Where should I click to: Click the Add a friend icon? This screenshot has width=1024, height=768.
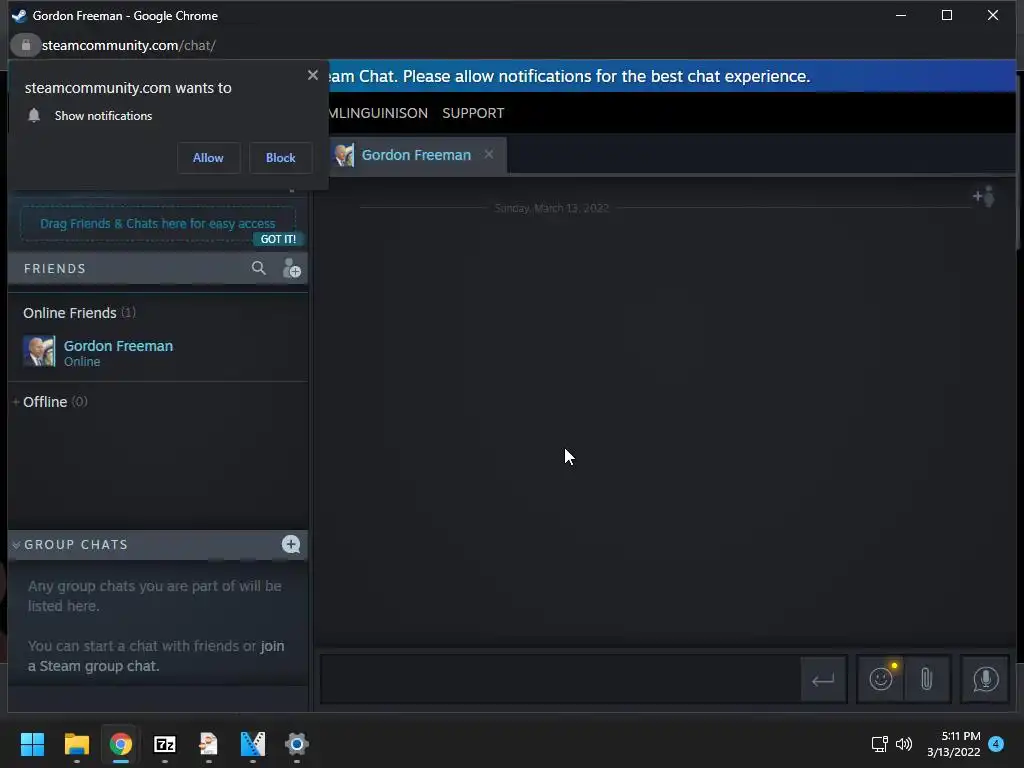pos(291,268)
